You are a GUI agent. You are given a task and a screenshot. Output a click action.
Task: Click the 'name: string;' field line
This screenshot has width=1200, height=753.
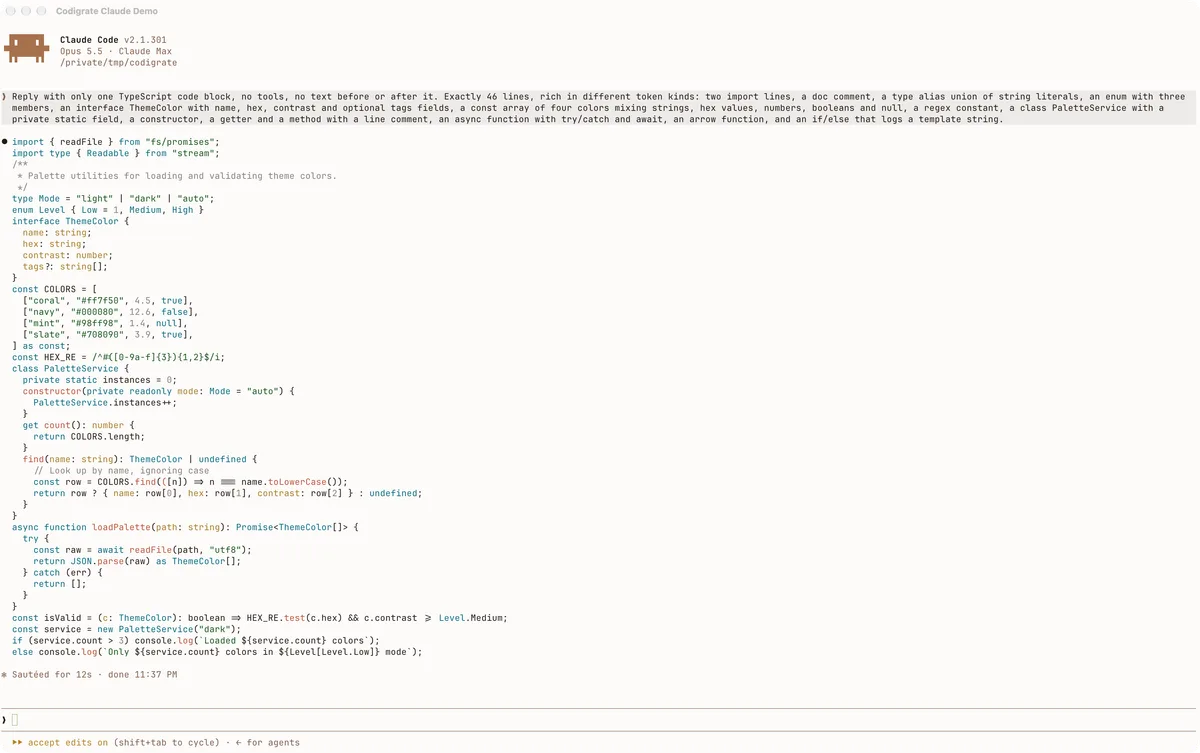click(x=57, y=232)
